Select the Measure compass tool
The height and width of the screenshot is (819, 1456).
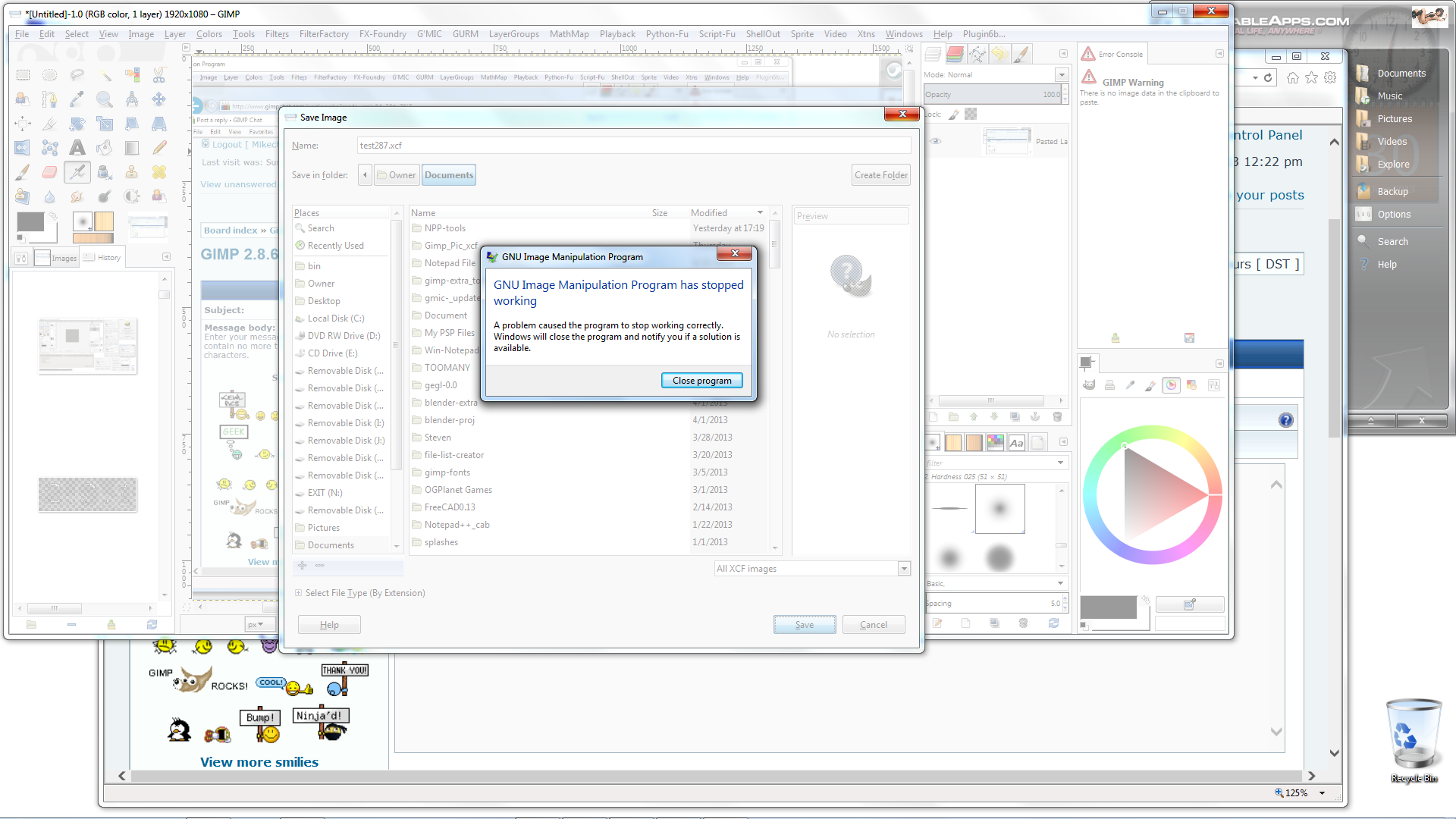tap(132, 99)
